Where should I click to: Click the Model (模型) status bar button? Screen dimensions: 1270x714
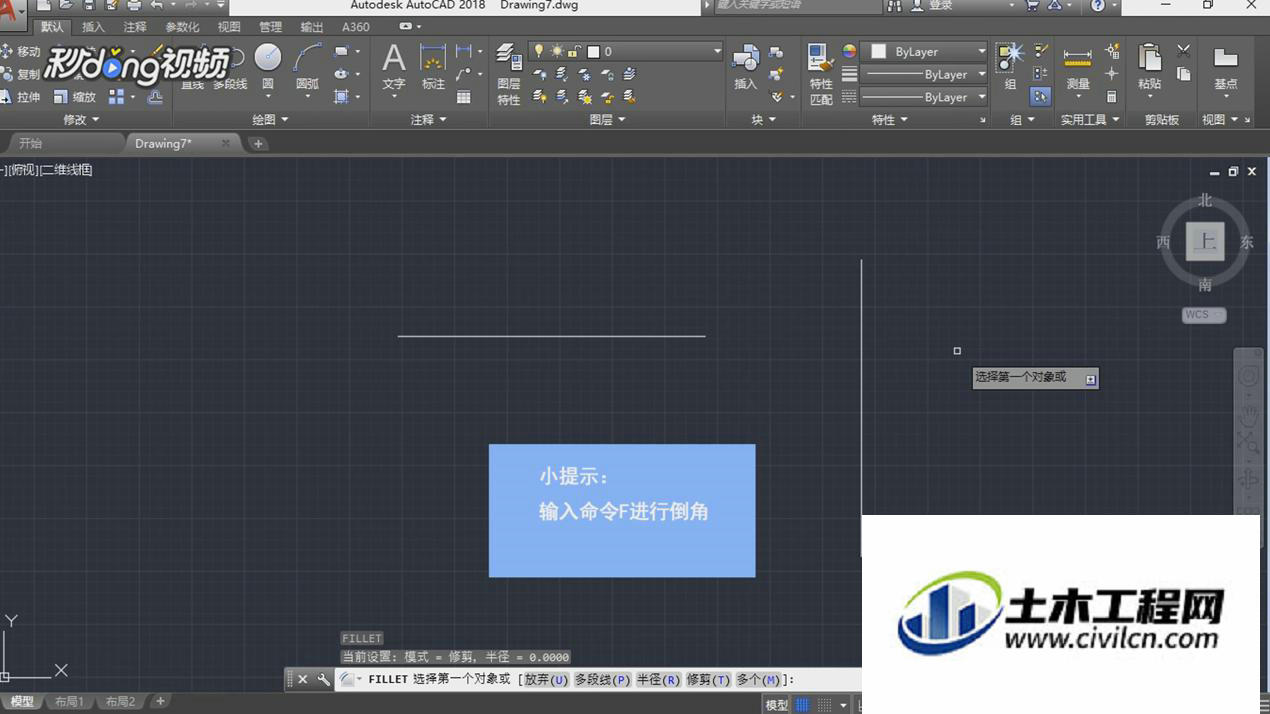777,705
